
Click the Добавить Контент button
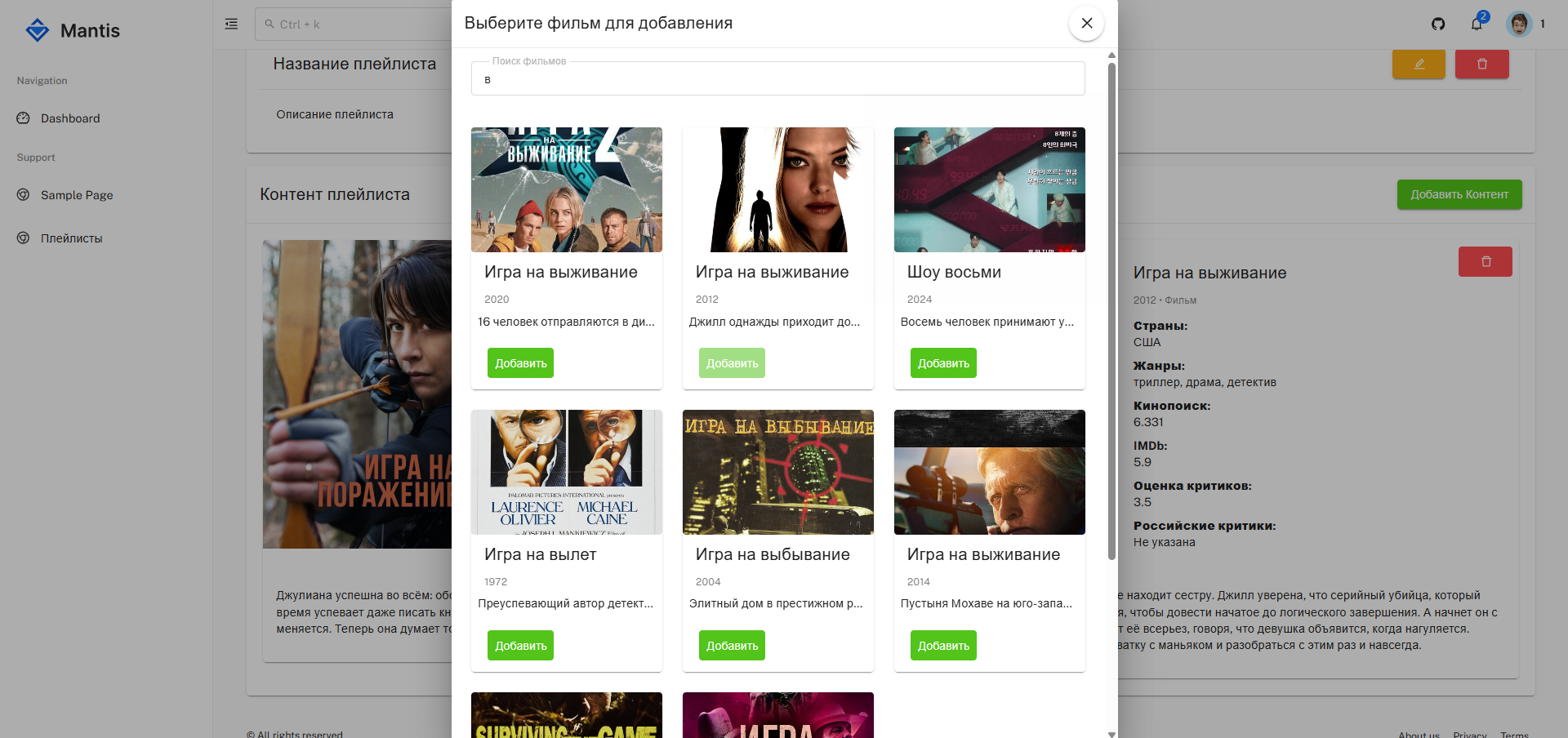1459,194
